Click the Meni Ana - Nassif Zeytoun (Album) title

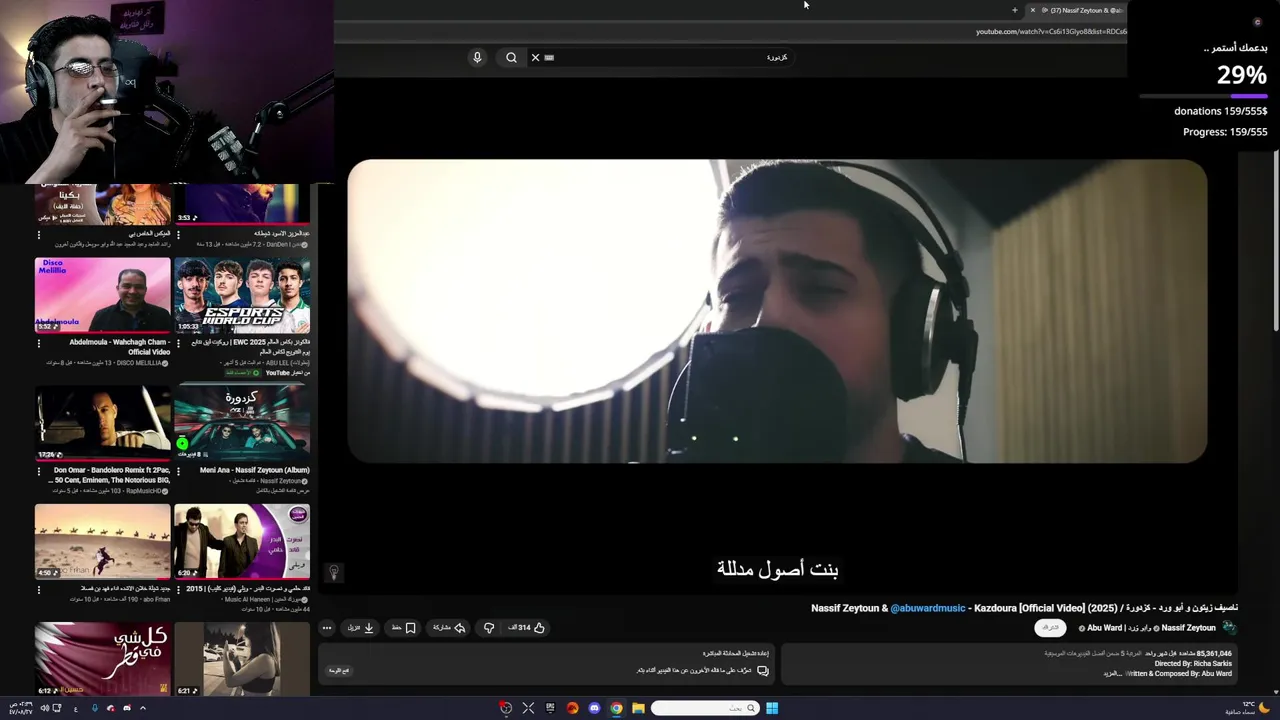[x=254, y=470]
